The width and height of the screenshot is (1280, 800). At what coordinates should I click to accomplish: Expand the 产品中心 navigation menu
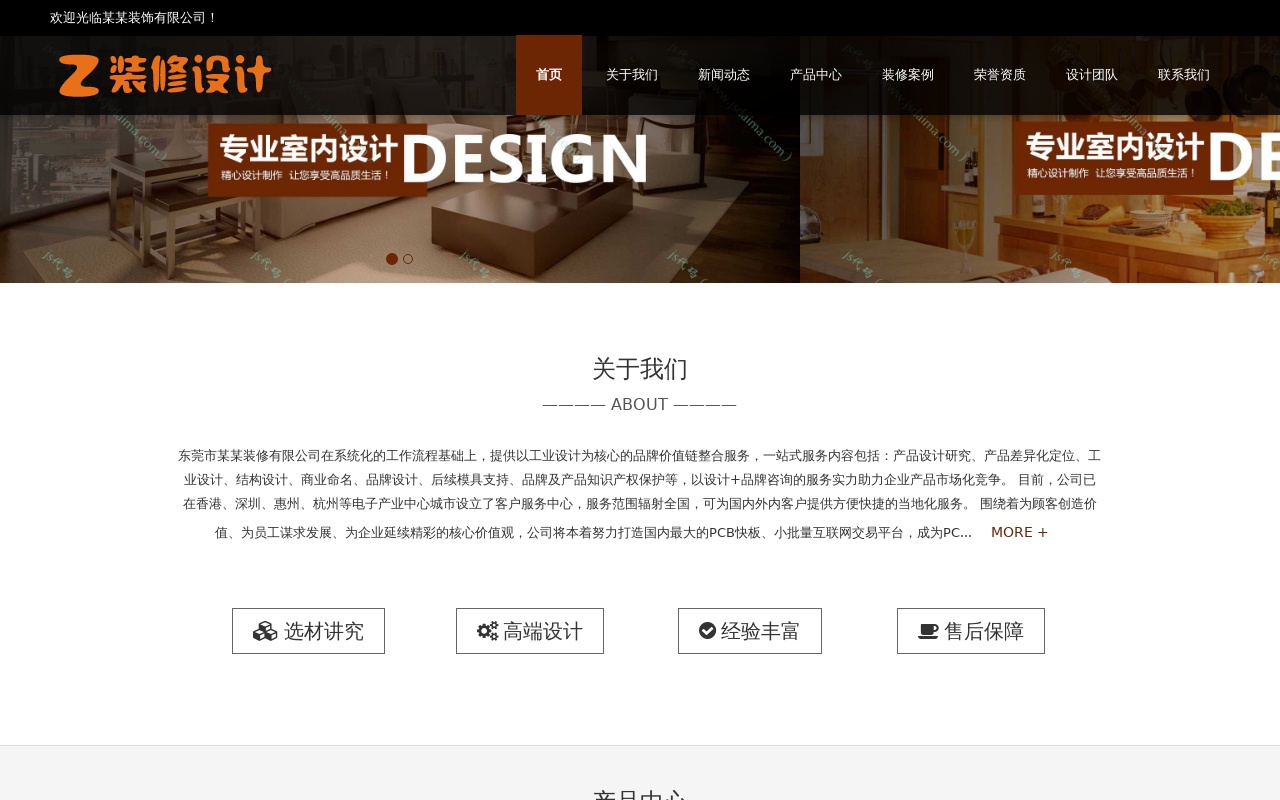816,75
